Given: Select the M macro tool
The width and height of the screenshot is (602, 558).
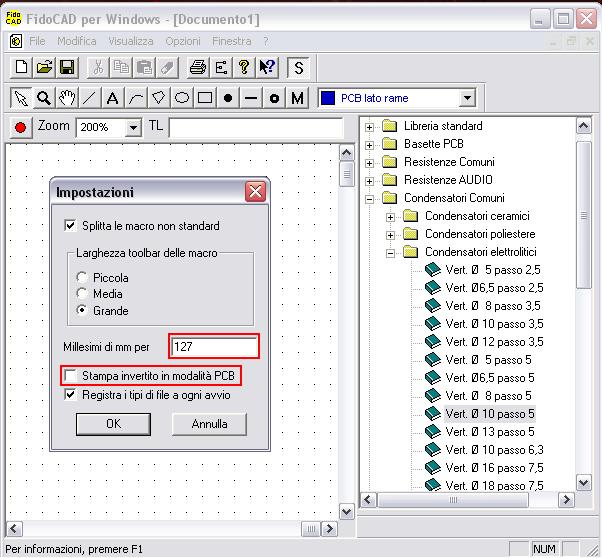Looking at the screenshot, I should pos(297,98).
